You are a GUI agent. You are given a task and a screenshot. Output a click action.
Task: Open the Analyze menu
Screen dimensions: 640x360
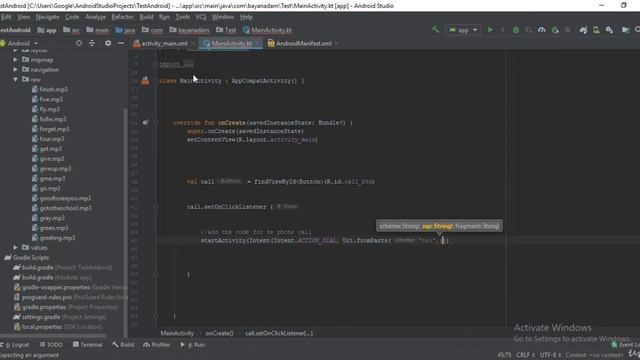(96, 17)
